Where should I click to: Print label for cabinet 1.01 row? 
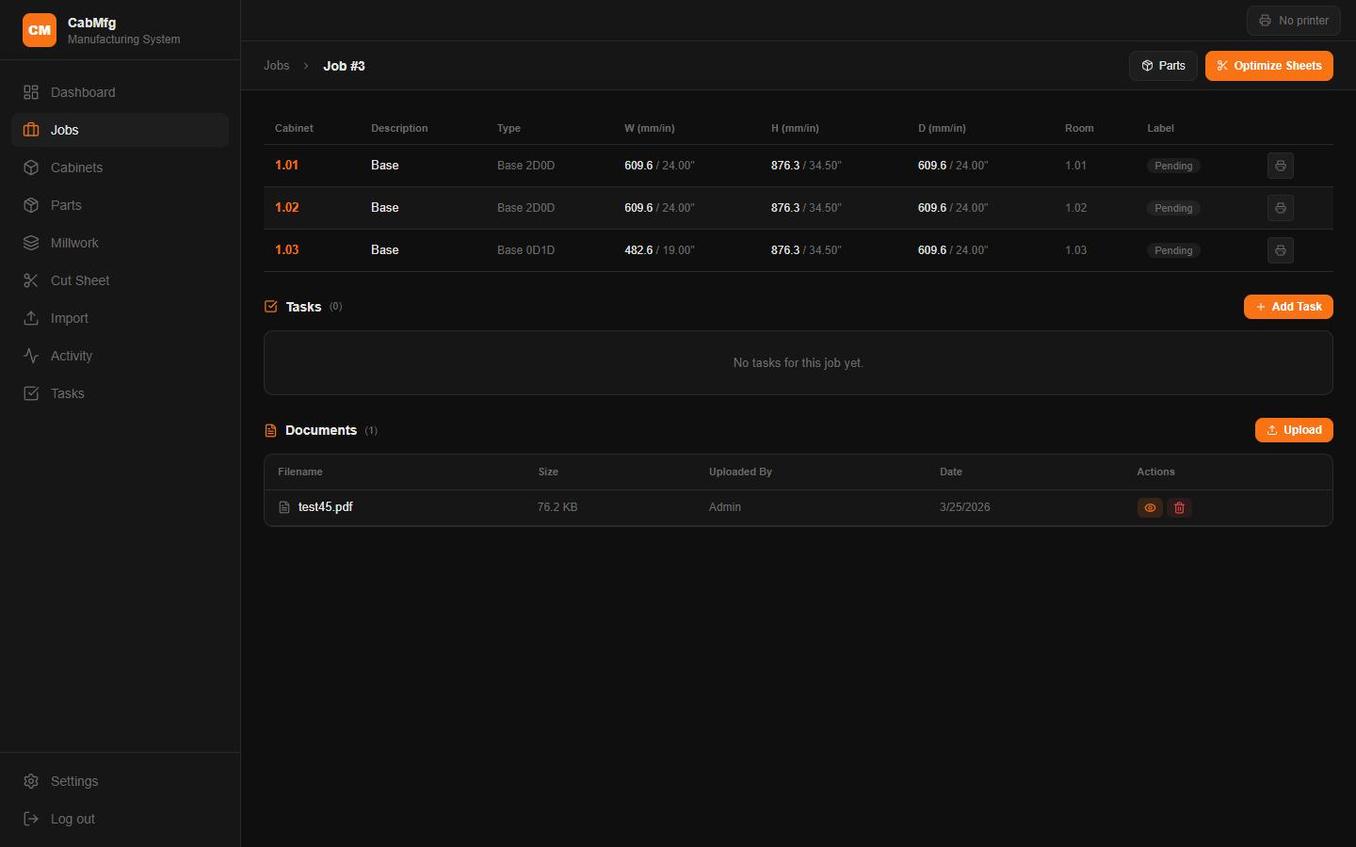point(1280,165)
